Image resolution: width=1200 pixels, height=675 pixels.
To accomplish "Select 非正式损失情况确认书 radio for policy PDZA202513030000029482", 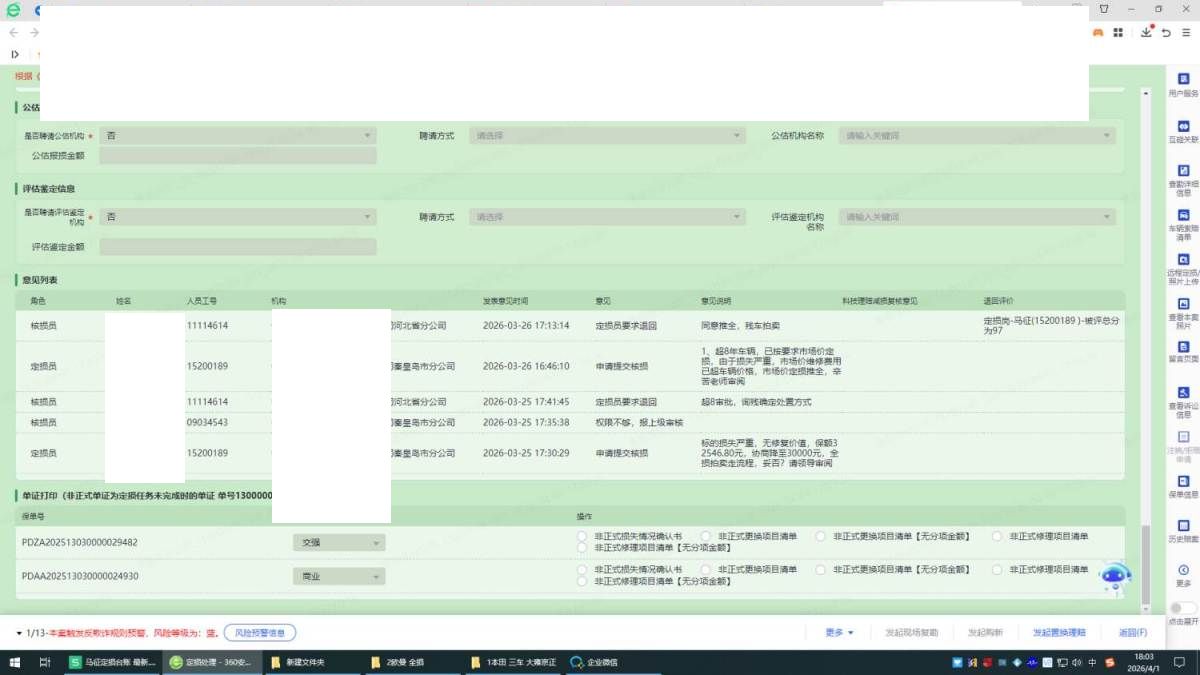I will click(x=582, y=536).
